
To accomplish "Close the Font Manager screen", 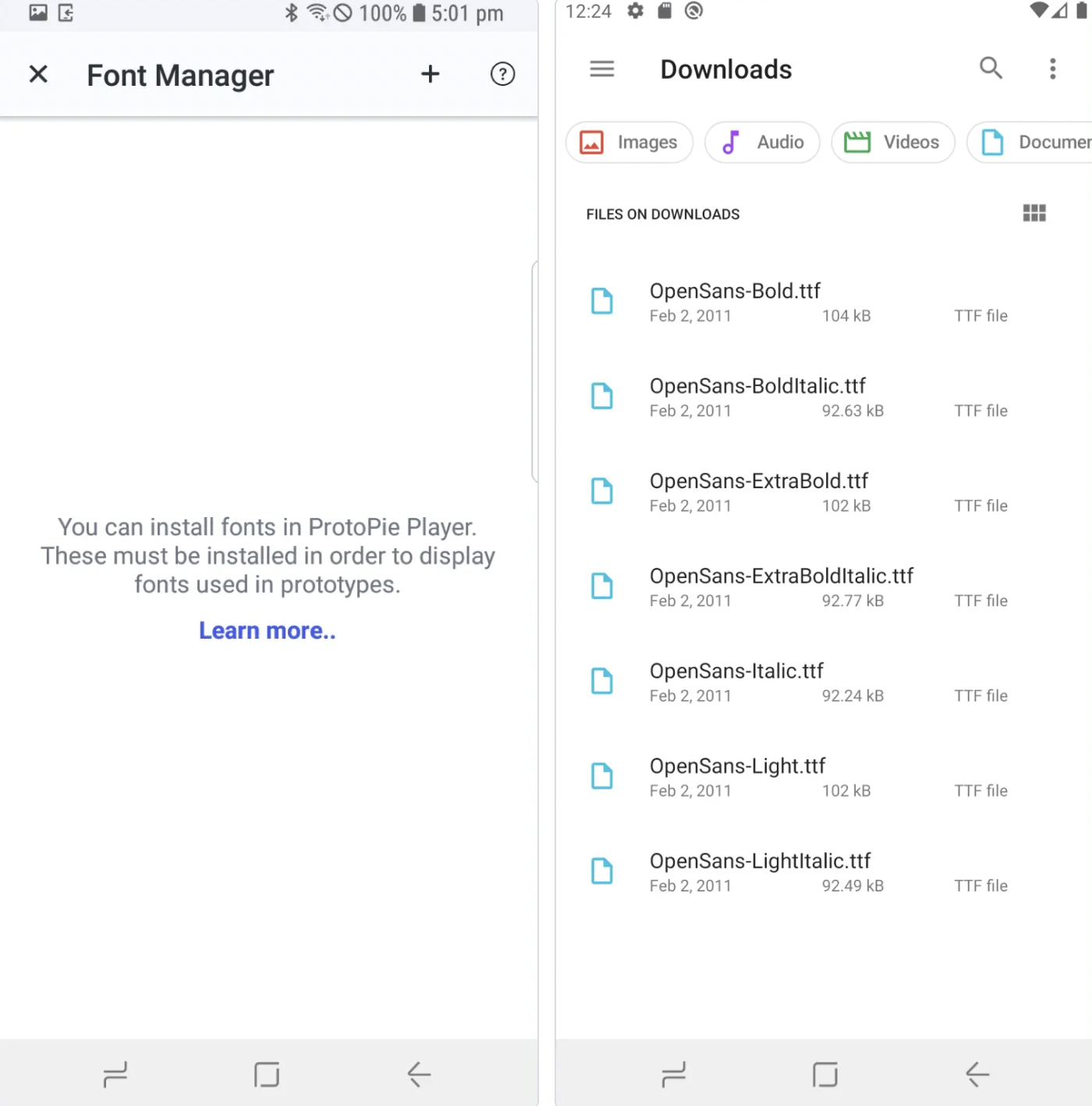I will (x=38, y=75).
